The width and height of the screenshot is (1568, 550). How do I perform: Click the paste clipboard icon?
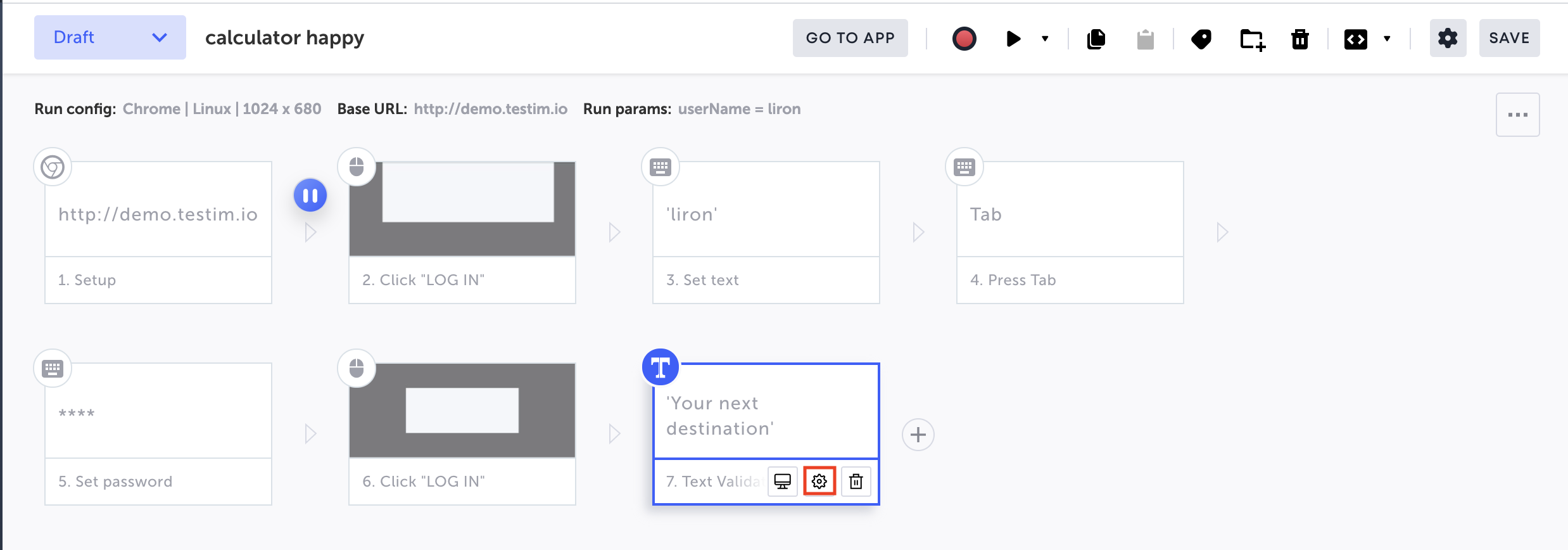coord(1145,39)
